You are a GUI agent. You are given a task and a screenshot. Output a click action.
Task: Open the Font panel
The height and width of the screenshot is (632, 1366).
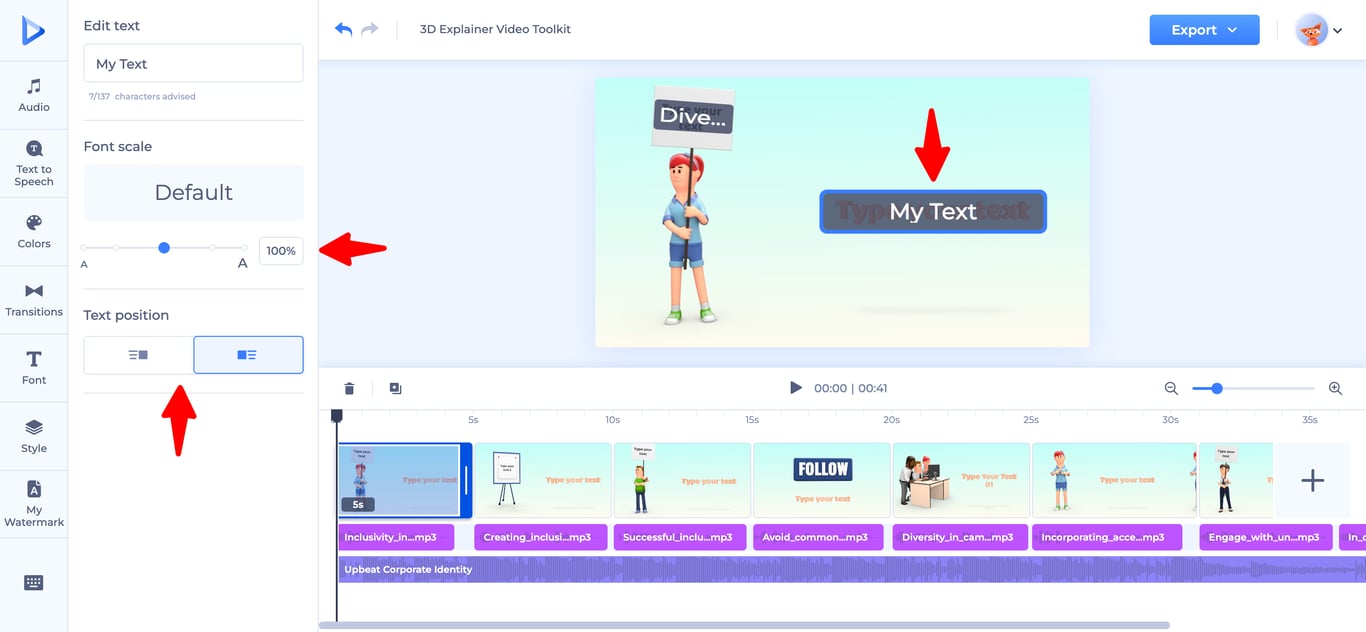(x=34, y=368)
